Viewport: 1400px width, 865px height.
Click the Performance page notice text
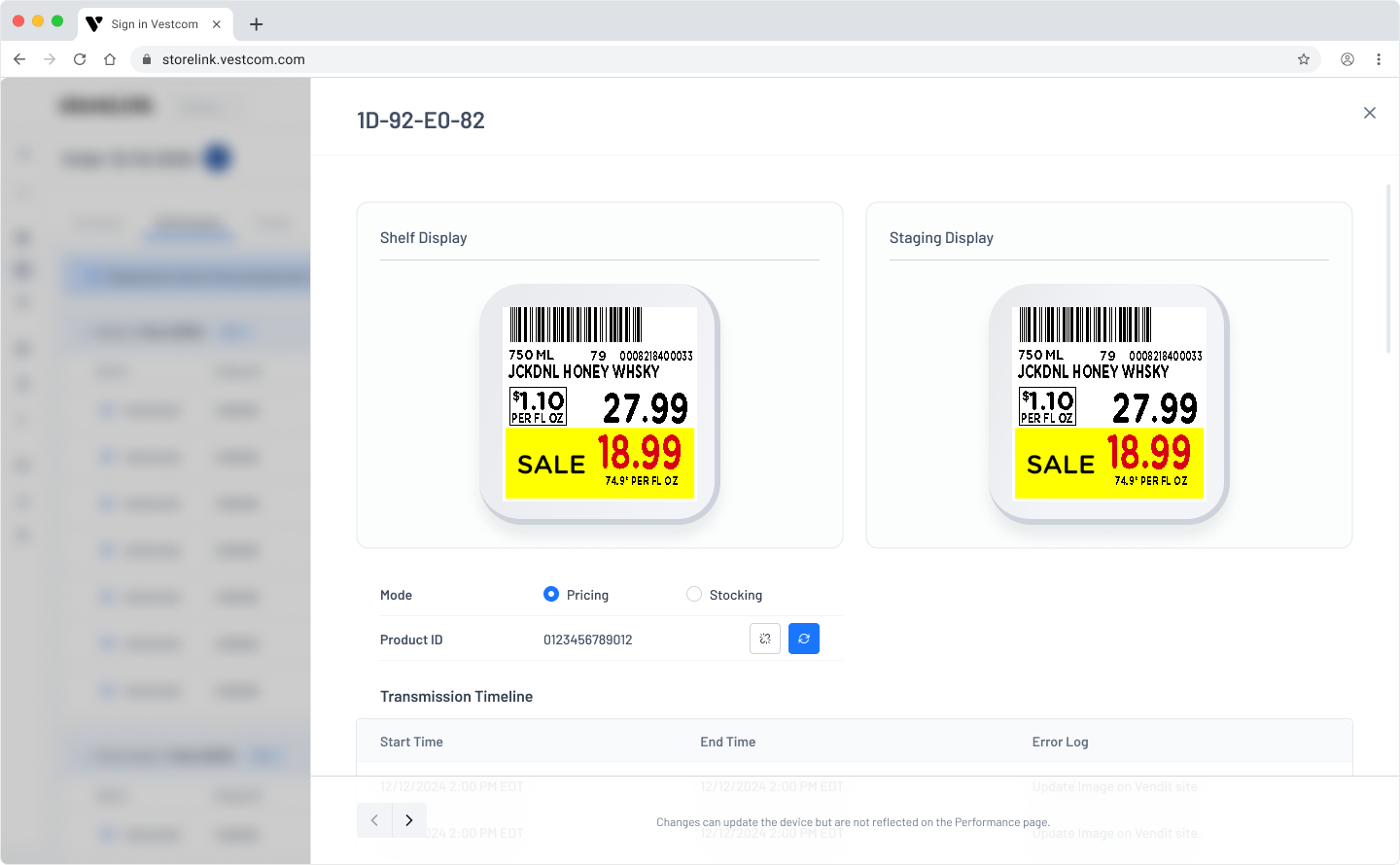pyautogui.click(x=854, y=822)
